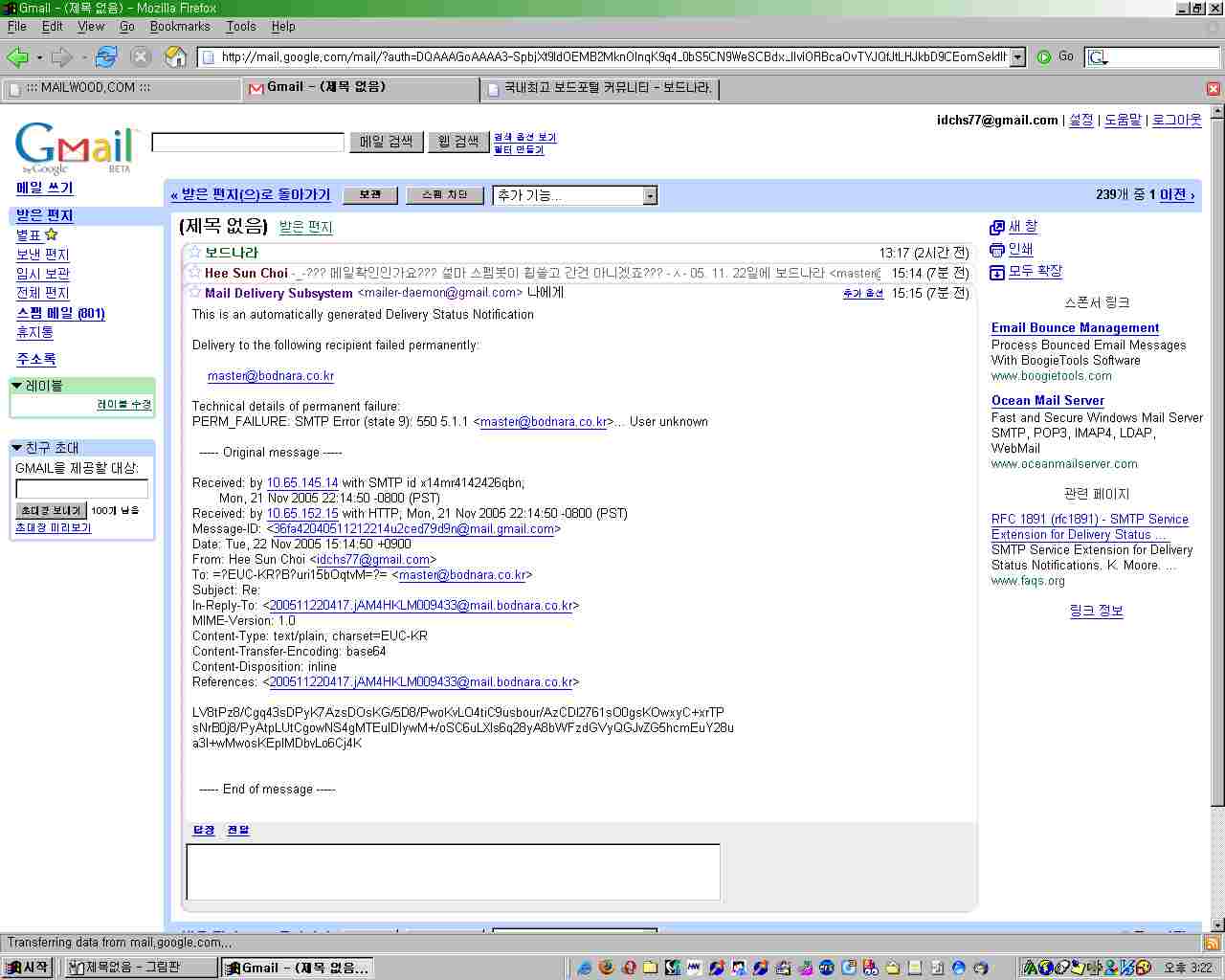Close the current tab with red X

[x=1213, y=89]
